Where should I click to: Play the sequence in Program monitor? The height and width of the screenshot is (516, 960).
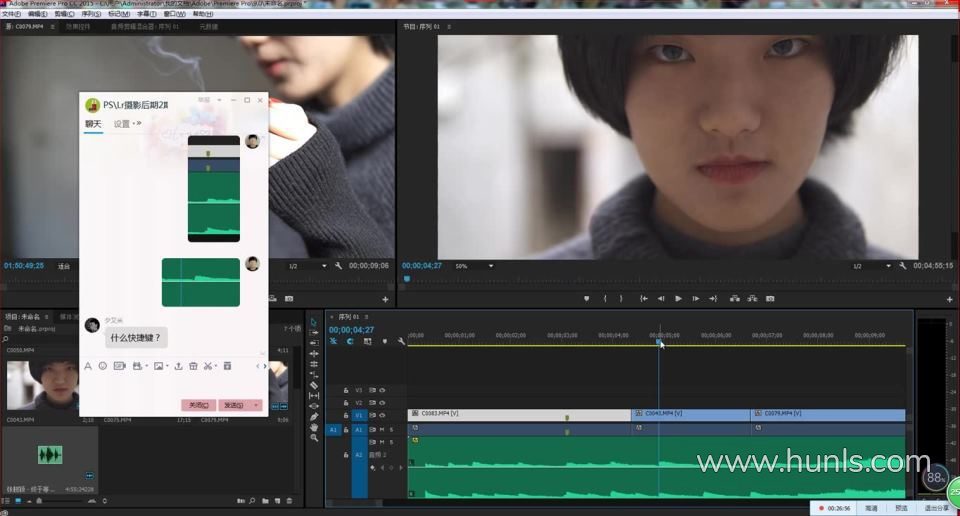click(x=678, y=299)
